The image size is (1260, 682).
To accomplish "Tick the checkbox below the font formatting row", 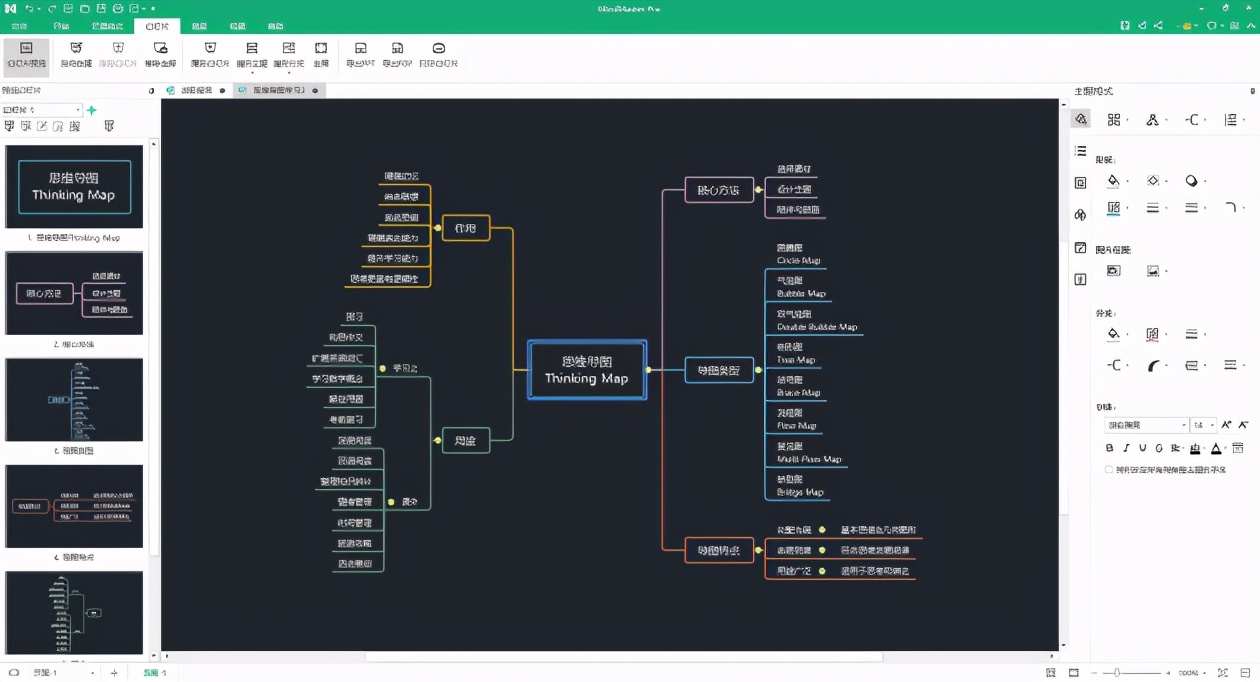I will tap(1109, 469).
